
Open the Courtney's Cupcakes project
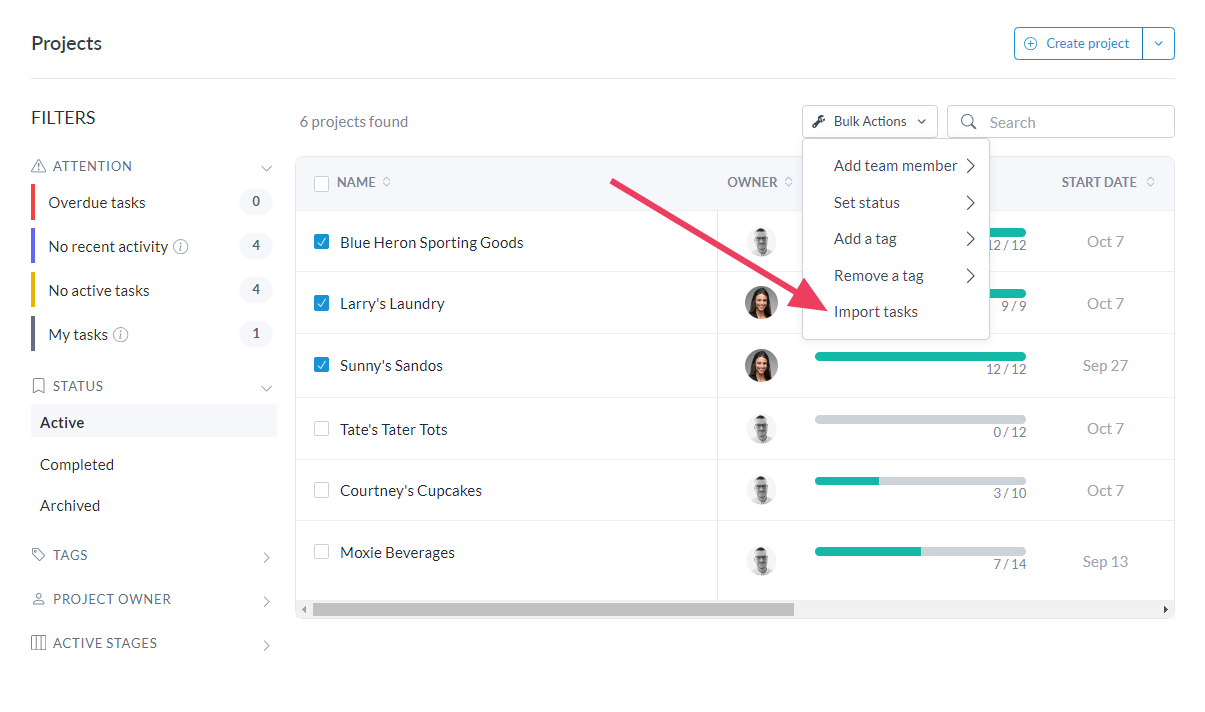coord(410,491)
